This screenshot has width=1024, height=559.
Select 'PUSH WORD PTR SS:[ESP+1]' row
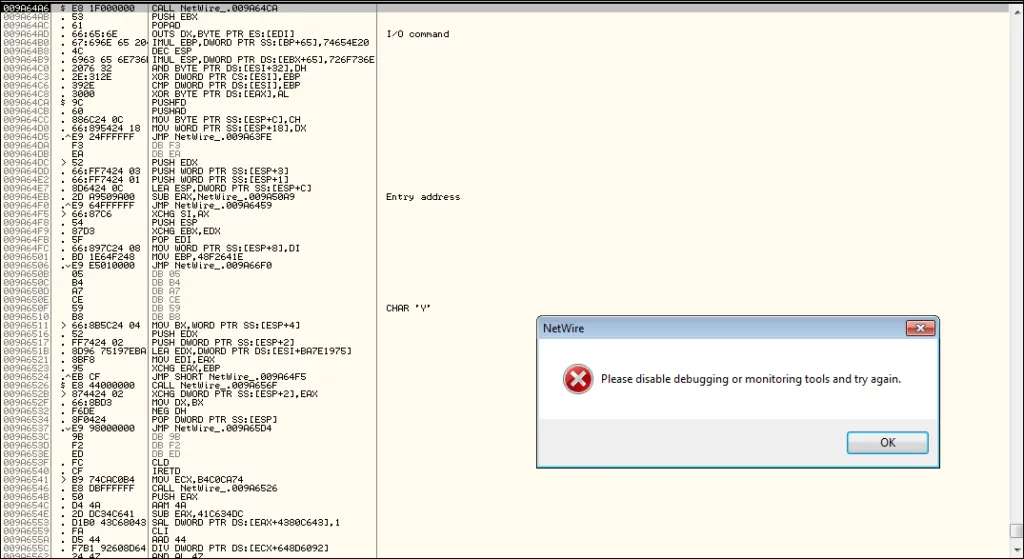pos(220,180)
